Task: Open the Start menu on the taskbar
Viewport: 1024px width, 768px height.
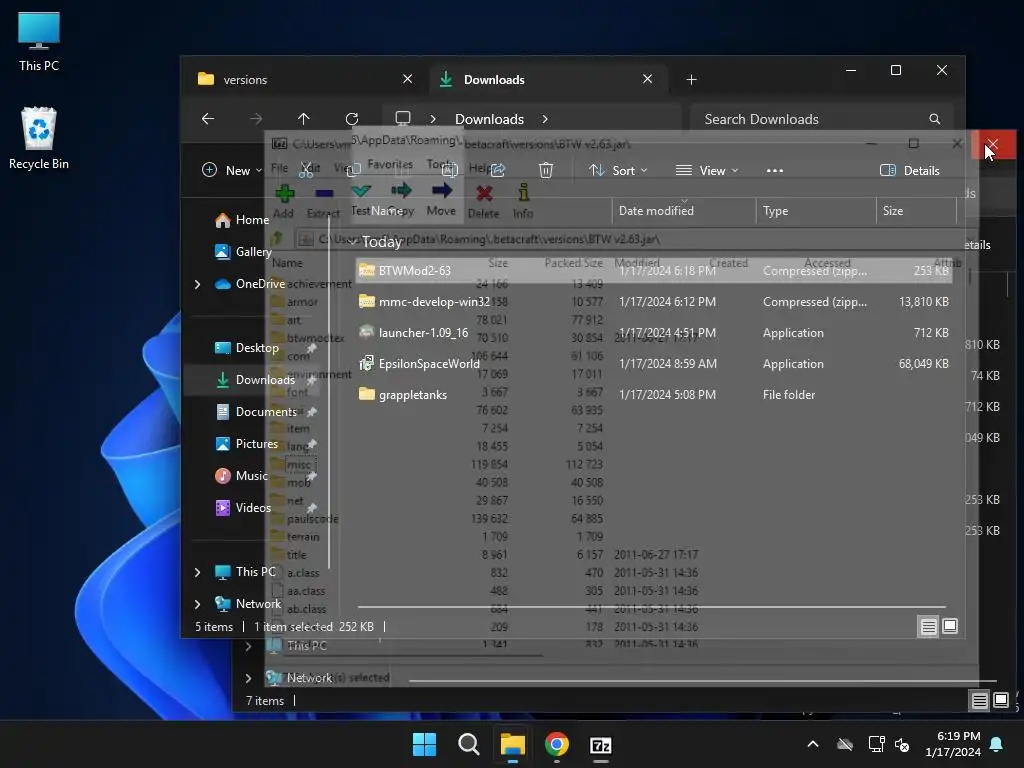Action: coord(424,744)
